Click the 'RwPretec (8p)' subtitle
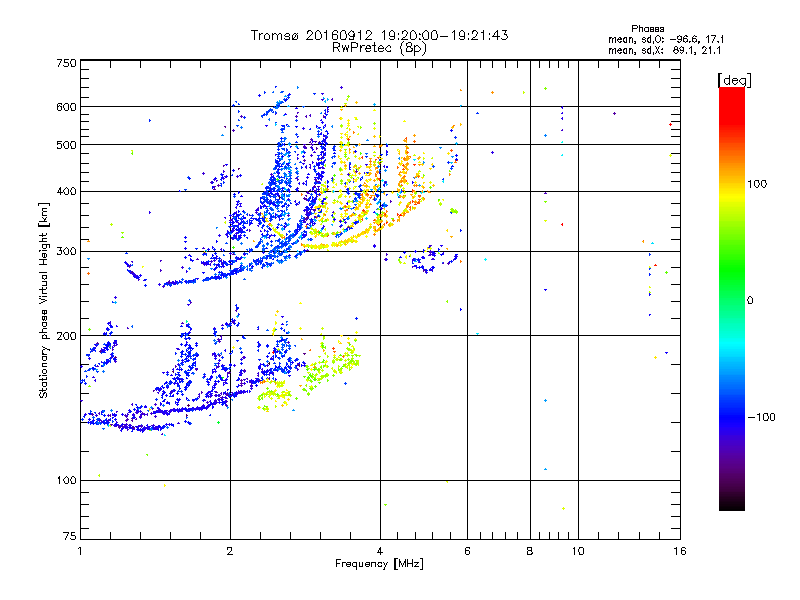 click(379, 48)
